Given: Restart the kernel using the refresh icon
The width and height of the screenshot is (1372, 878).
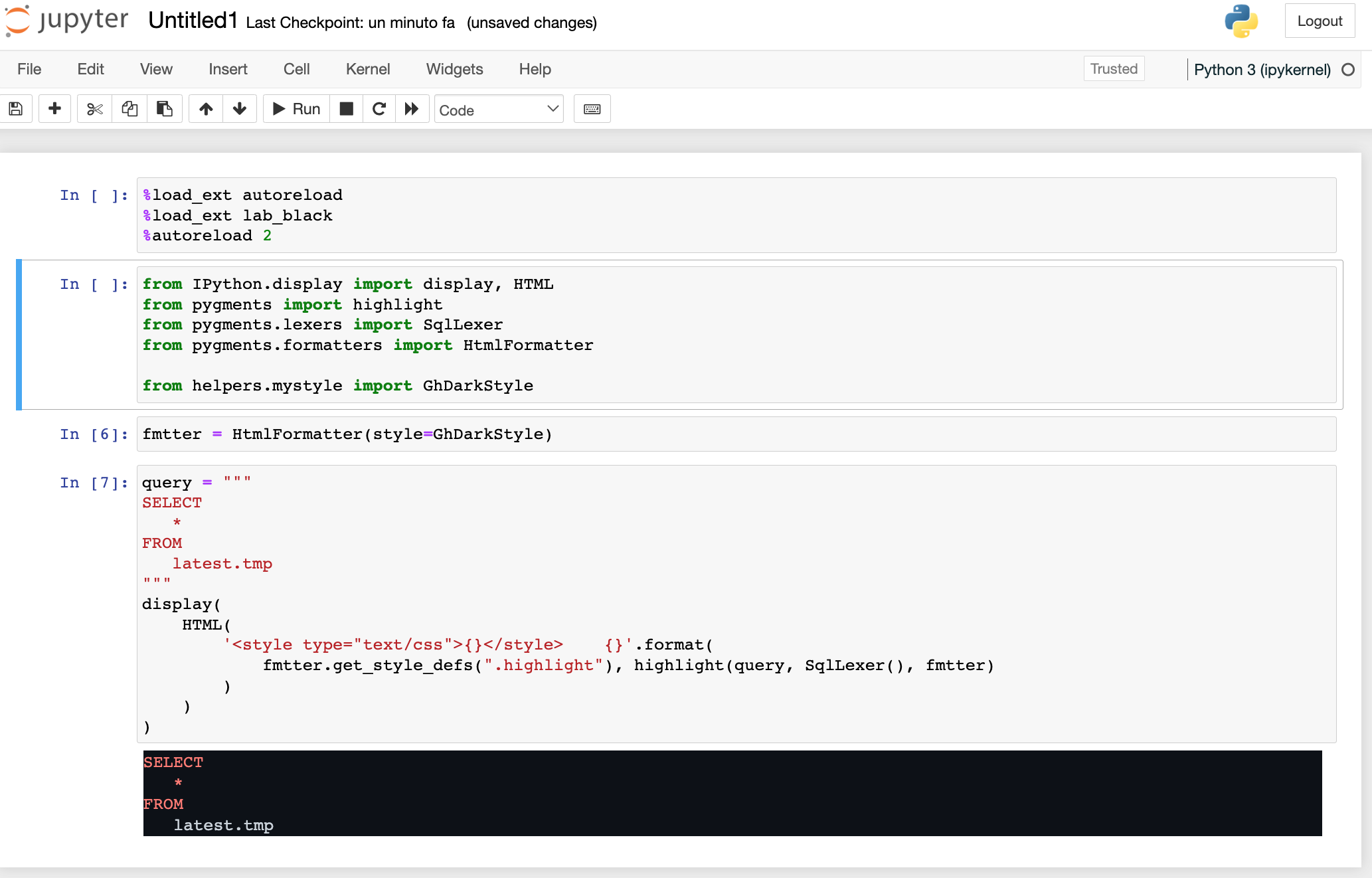Looking at the screenshot, I should click(x=379, y=108).
